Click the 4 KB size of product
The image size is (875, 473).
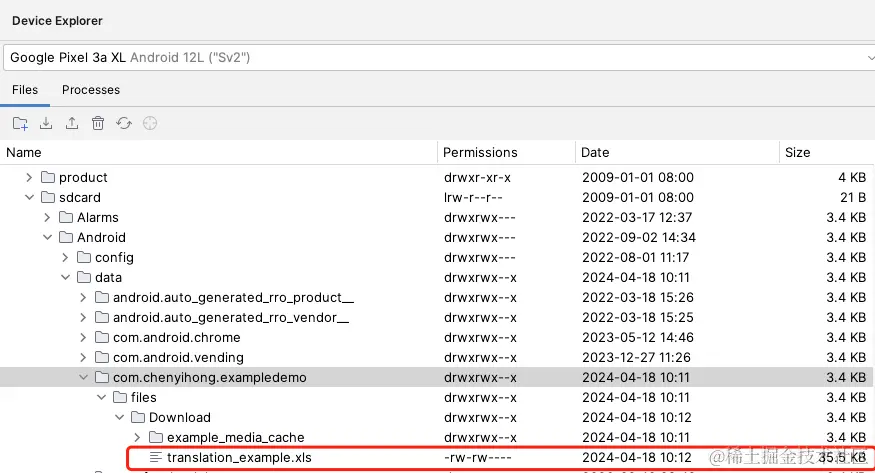tap(852, 177)
